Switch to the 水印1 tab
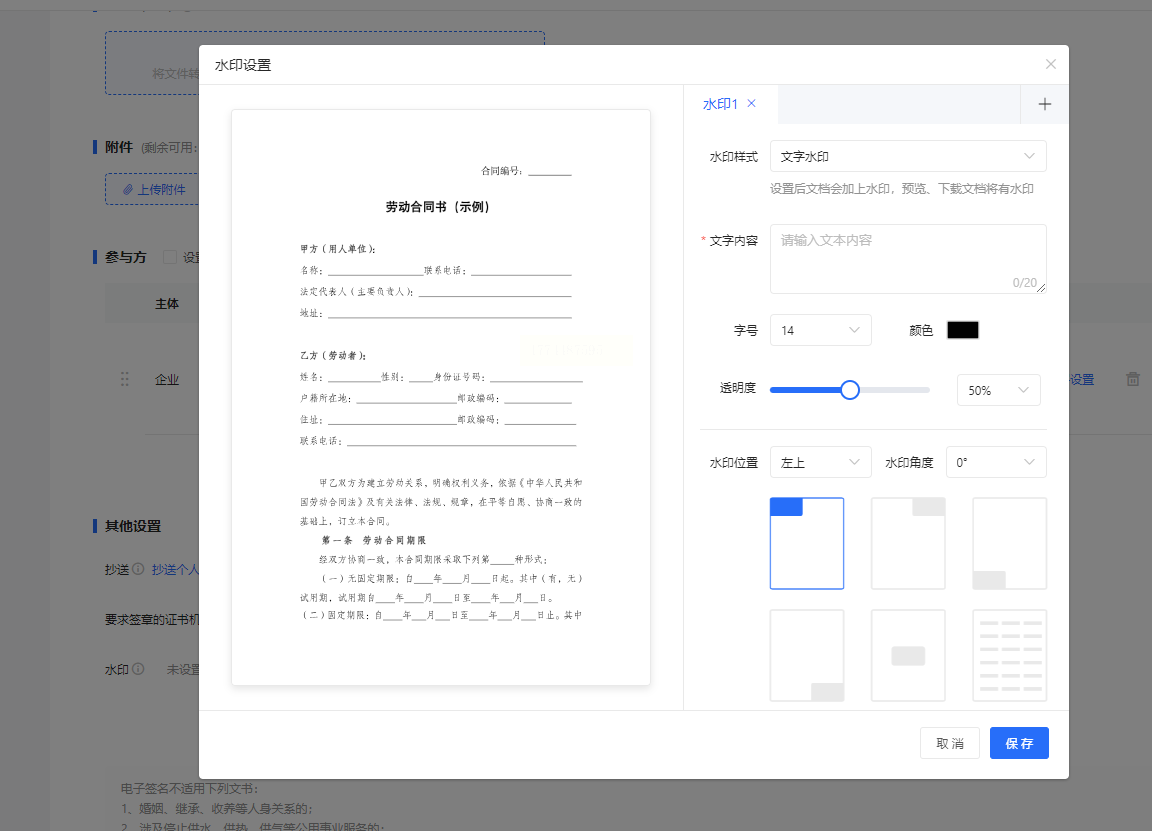 720,104
